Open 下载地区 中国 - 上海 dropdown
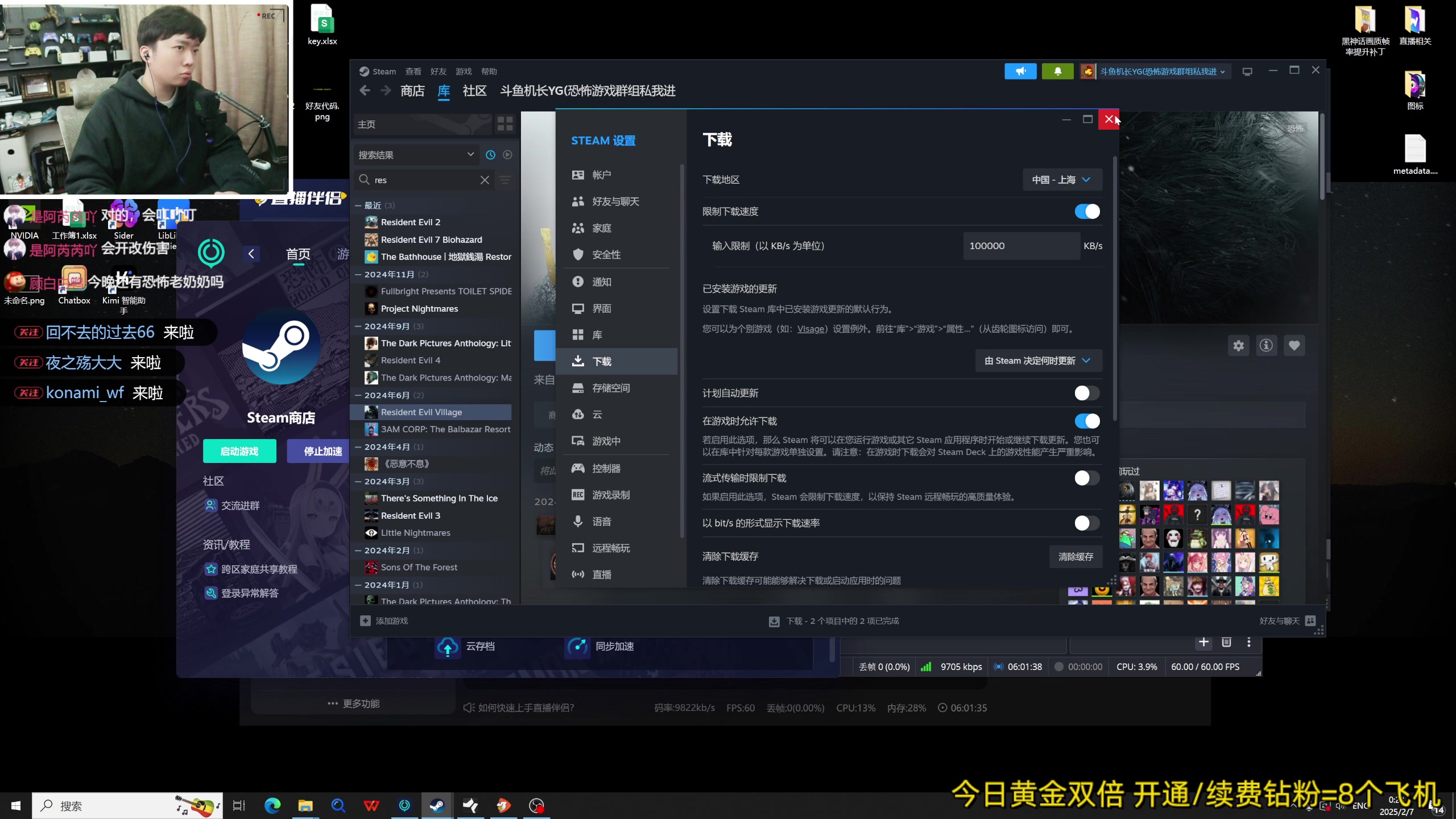This screenshot has width=1456, height=819. pyautogui.click(x=1062, y=180)
